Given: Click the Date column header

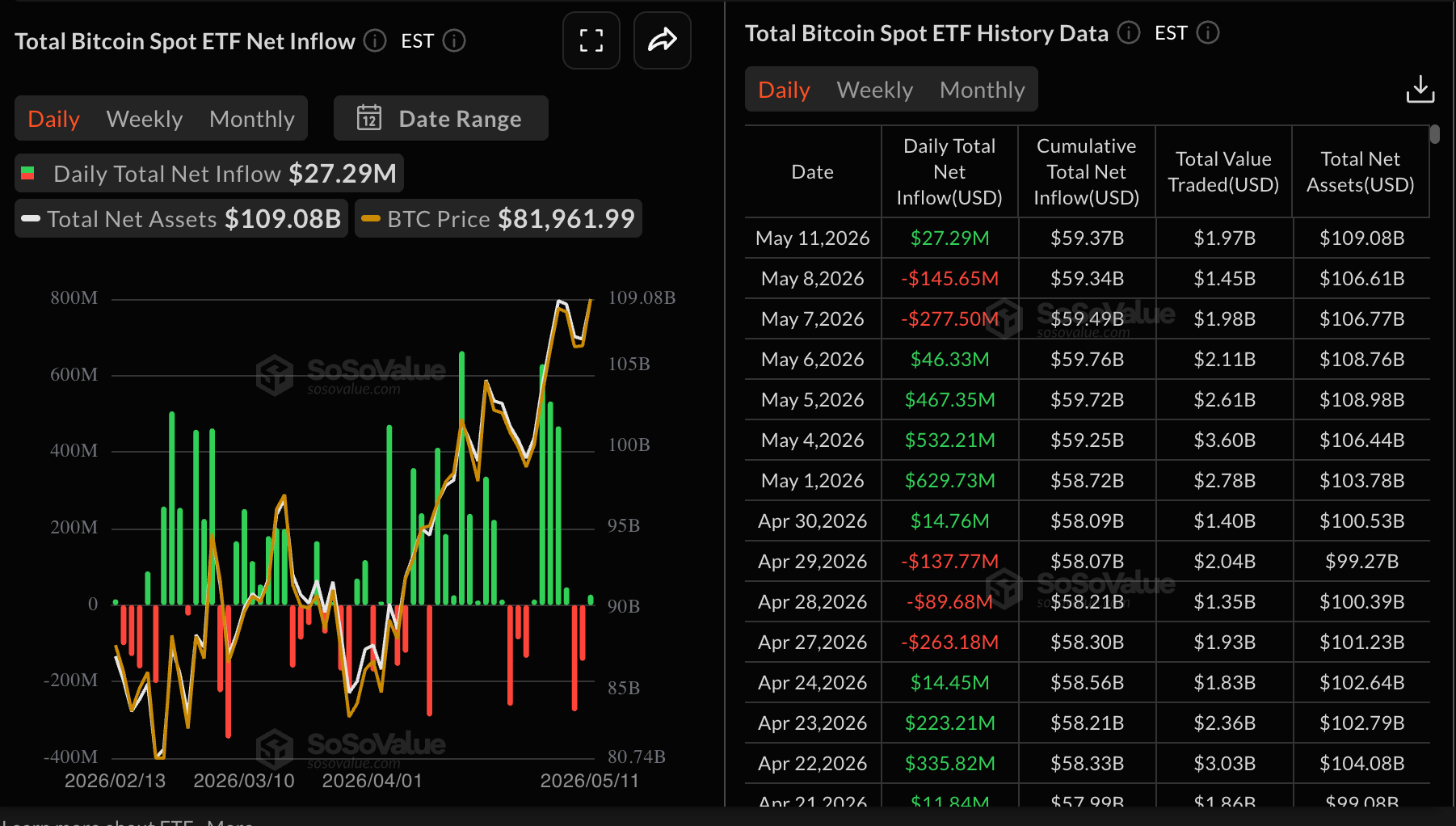Looking at the screenshot, I should coord(813,171).
